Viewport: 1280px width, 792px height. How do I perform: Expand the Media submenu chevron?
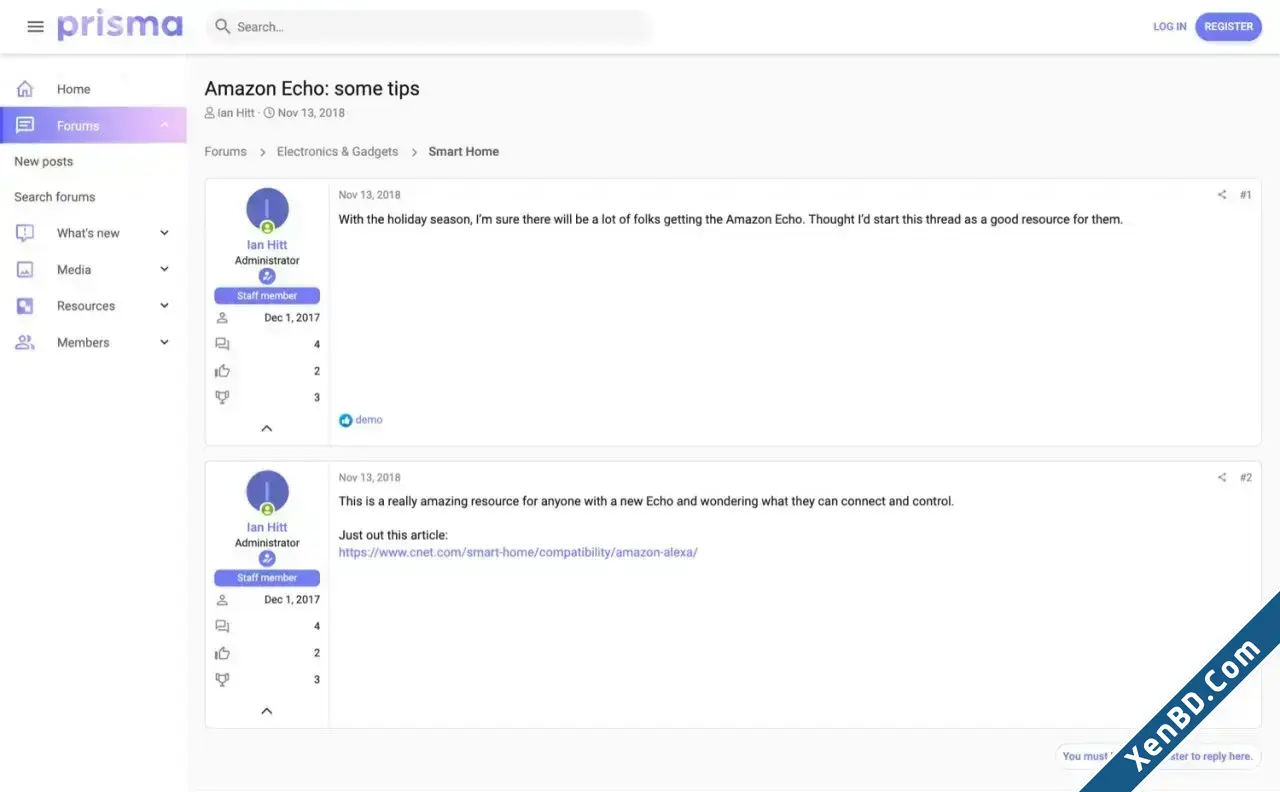click(x=165, y=269)
